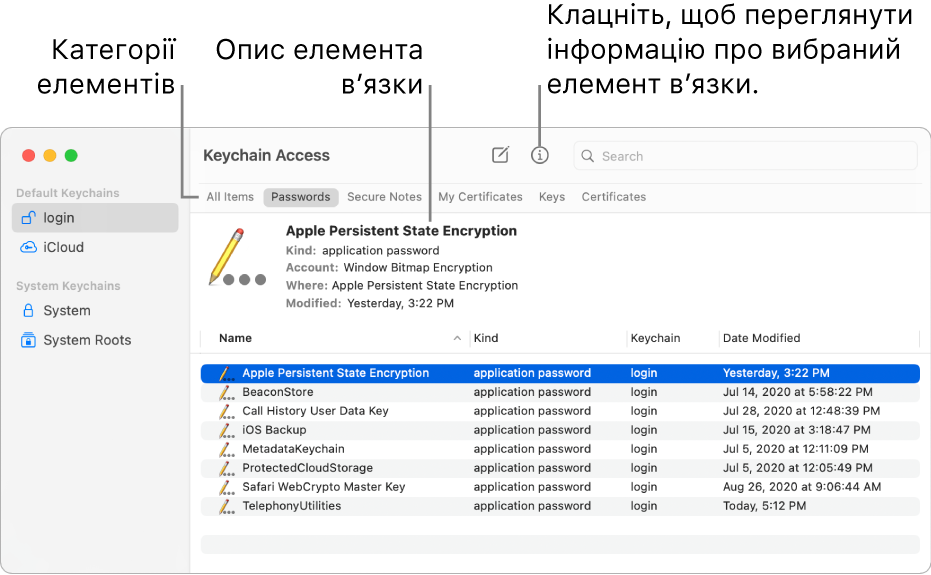Viewport: 931px width, 575px height.
Task: Open the Certificates tab
Action: coord(613,197)
